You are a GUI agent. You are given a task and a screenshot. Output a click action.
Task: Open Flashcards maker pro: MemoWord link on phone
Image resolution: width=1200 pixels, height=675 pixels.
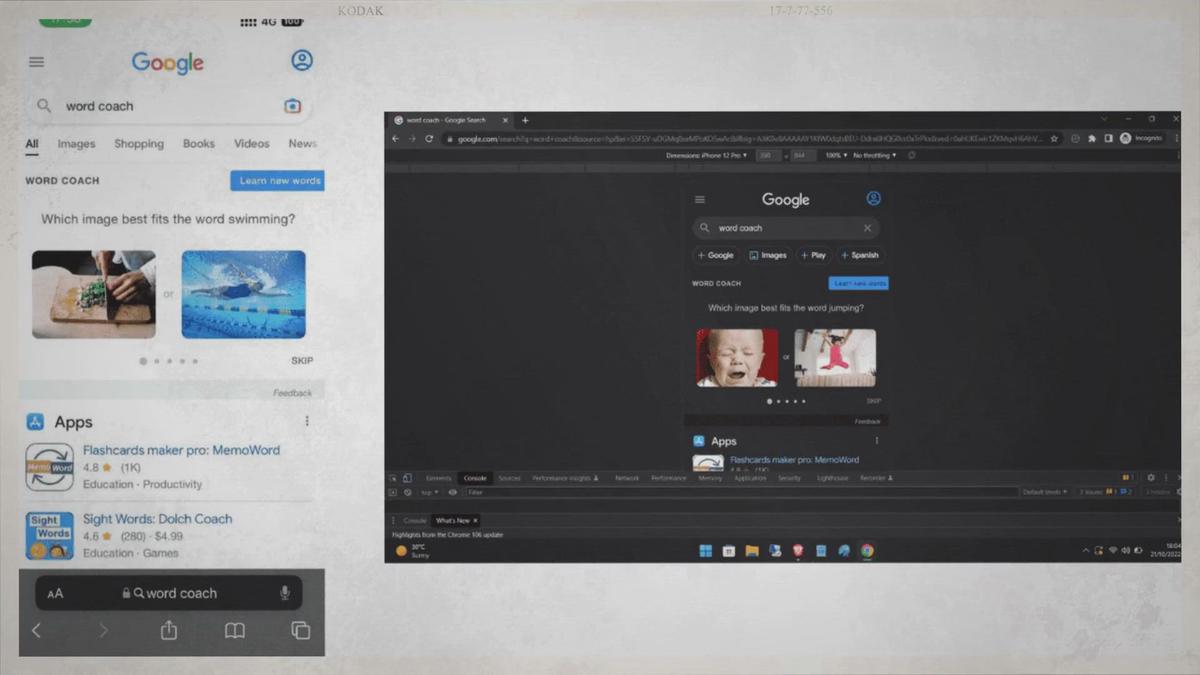pyautogui.click(x=181, y=450)
